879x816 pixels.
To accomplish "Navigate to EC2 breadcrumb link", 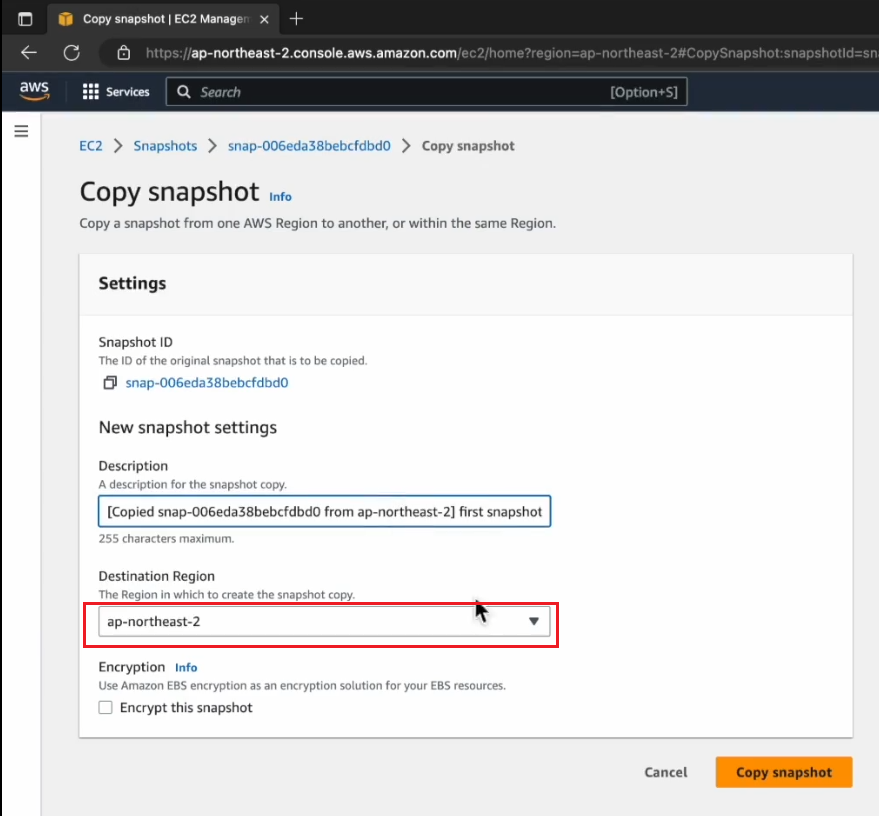I will tap(91, 146).
